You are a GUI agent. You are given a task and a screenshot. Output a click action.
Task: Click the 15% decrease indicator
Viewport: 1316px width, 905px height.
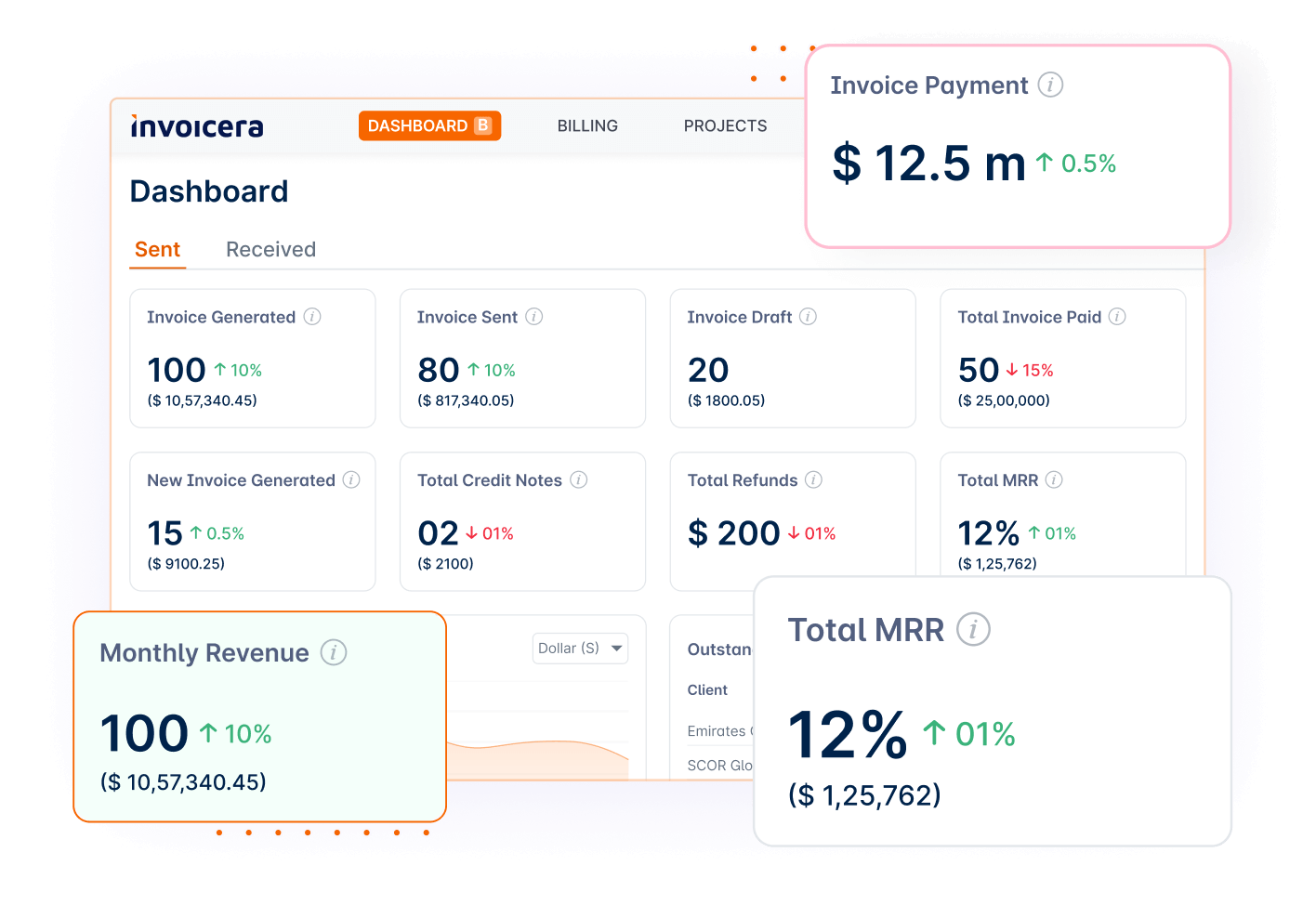pos(1030,370)
